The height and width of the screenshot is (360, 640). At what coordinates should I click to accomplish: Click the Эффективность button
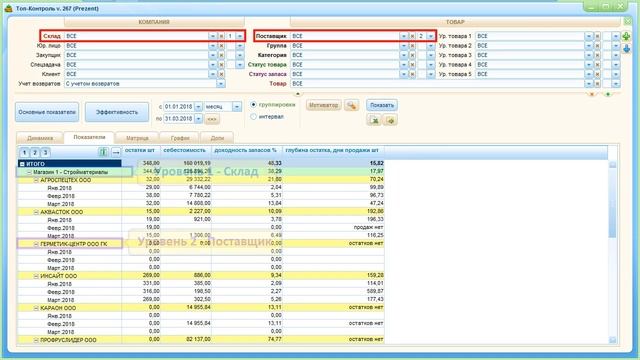(117, 112)
